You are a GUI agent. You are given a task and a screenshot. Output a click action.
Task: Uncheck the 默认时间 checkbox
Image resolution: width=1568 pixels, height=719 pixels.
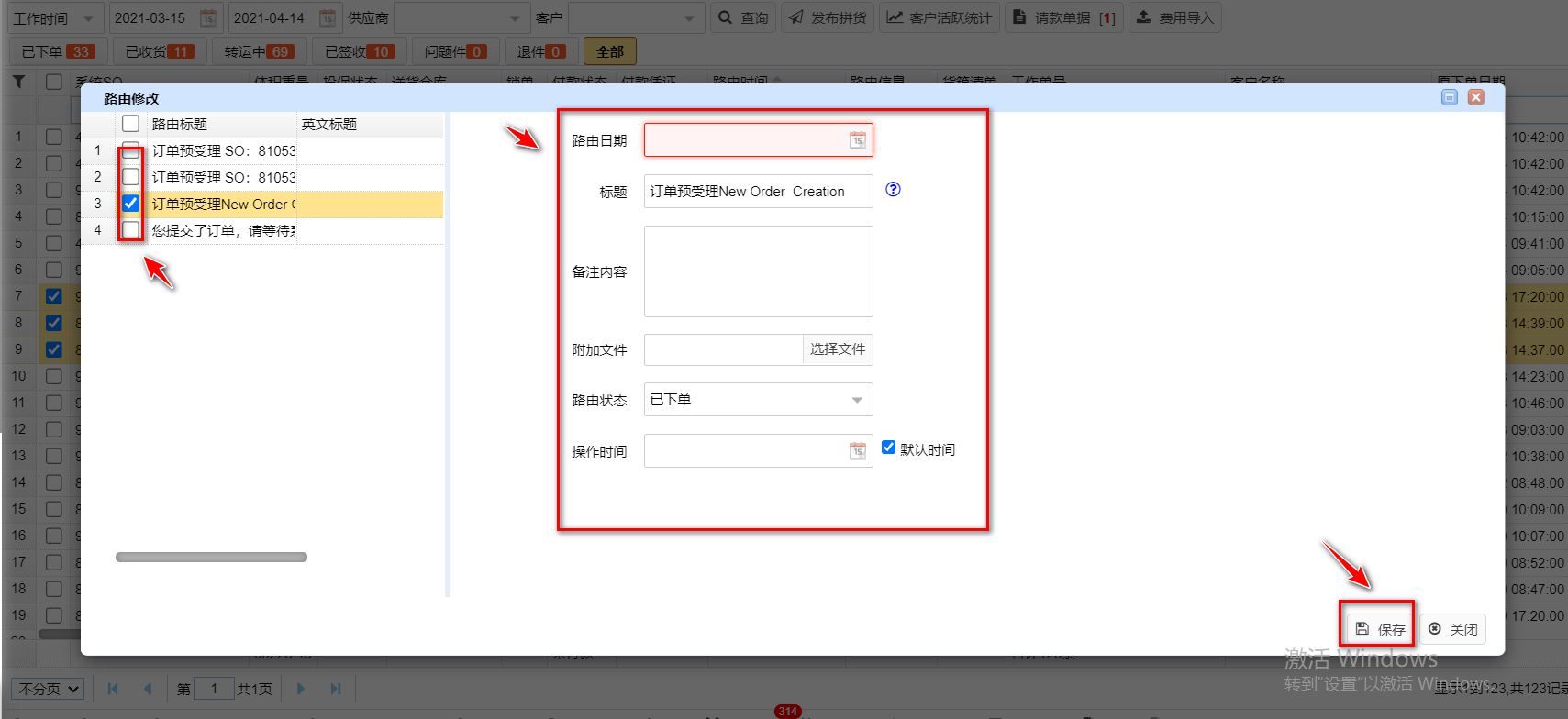[x=888, y=448]
